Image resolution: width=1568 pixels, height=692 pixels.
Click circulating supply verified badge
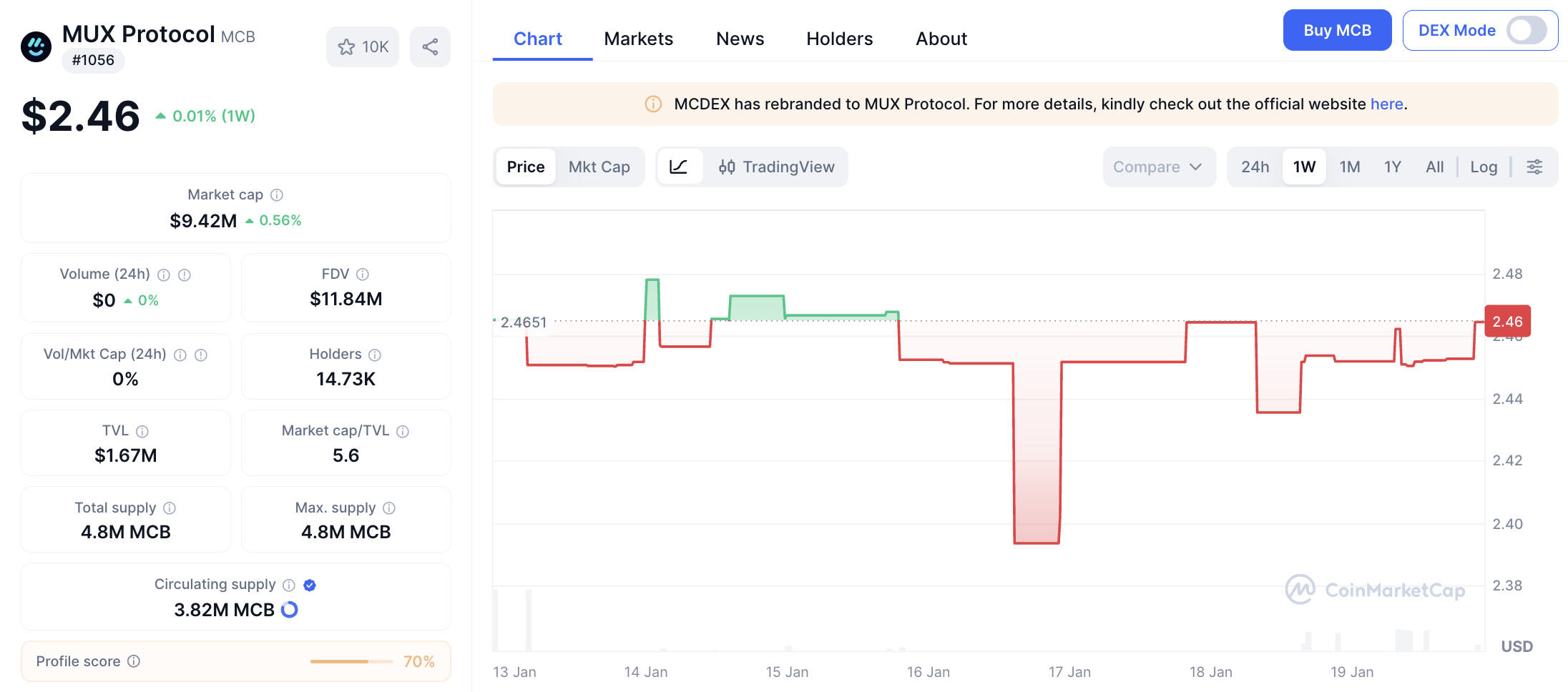310,585
